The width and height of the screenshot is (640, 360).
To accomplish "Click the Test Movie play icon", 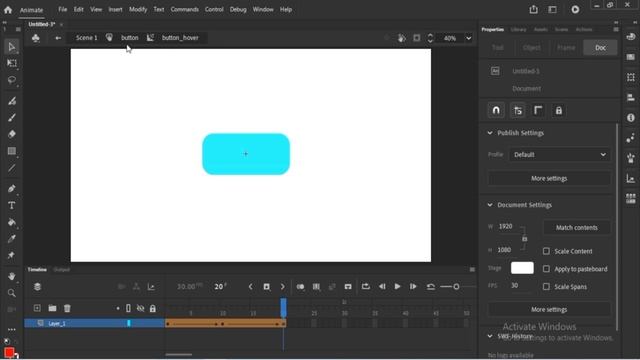I will 575,9.
